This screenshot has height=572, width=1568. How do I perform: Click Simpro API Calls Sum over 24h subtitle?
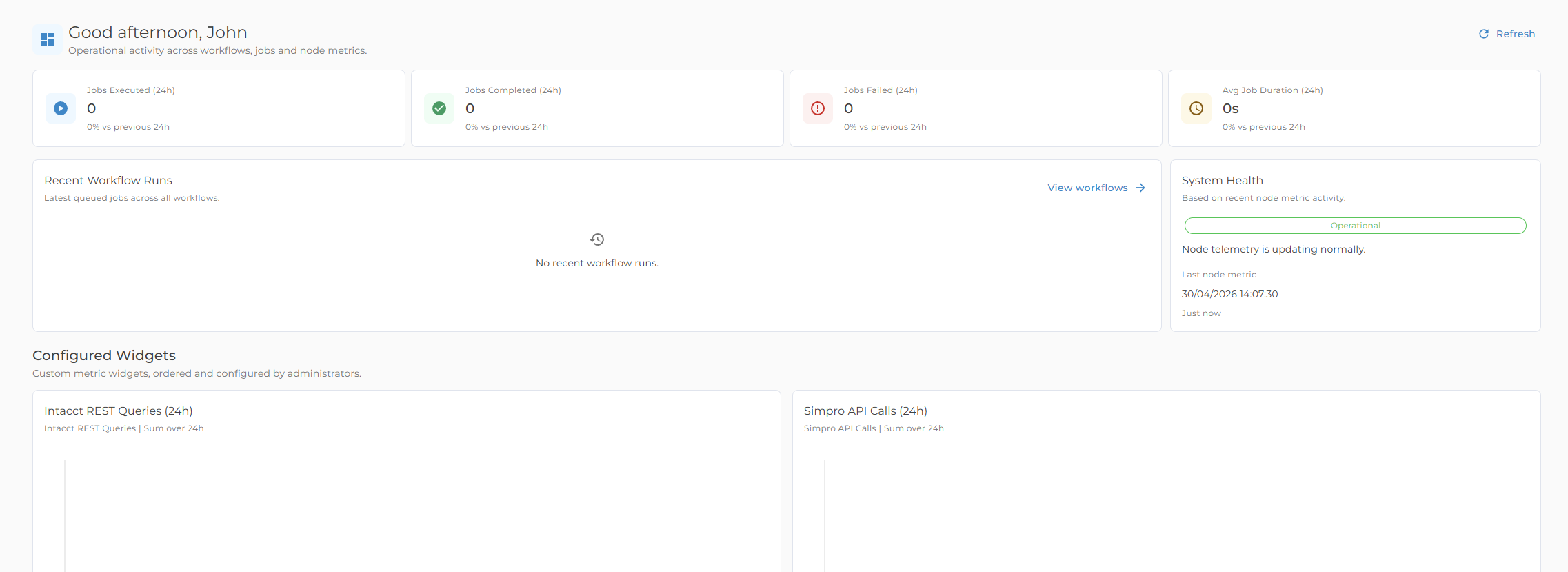point(874,428)
